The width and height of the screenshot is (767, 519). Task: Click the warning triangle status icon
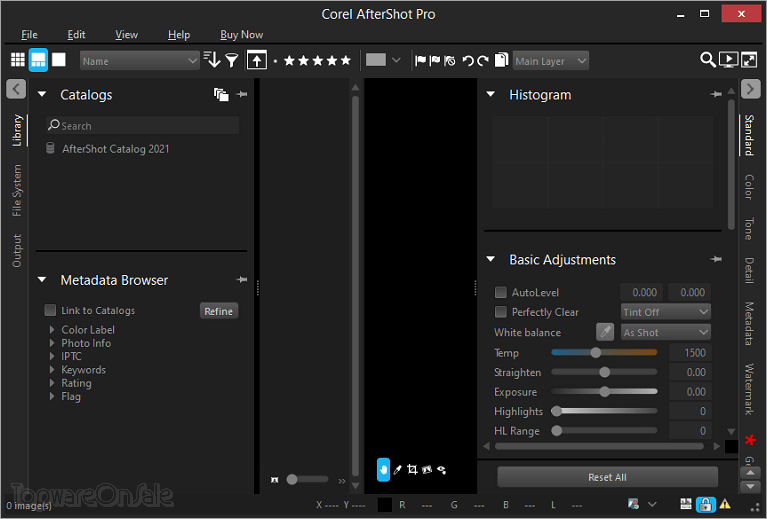coord(725,504)
